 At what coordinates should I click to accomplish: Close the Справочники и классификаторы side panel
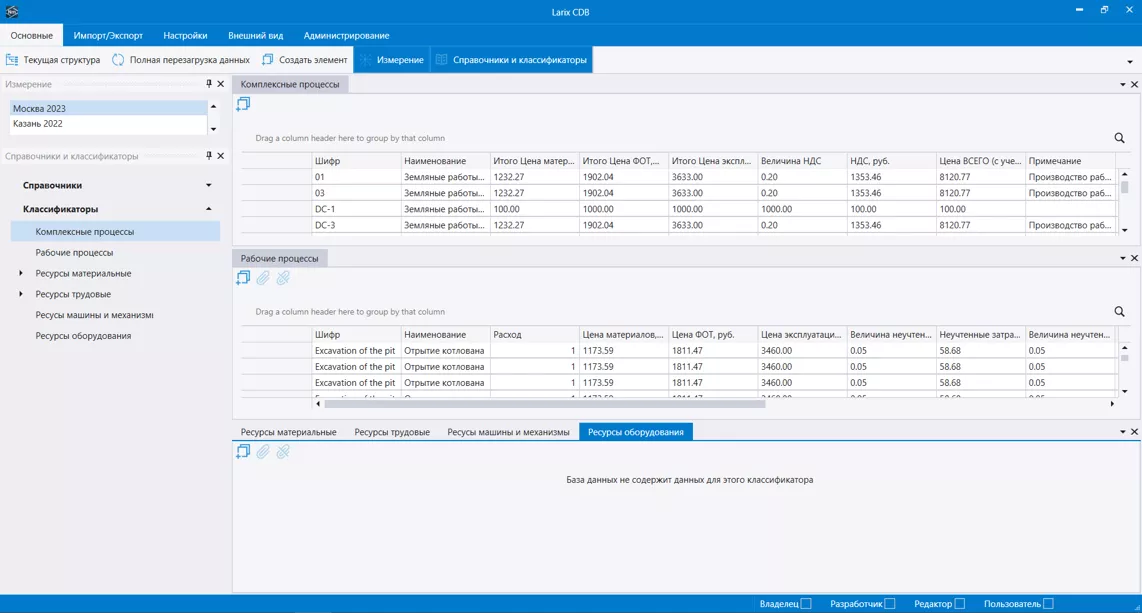tap(221, 156)
